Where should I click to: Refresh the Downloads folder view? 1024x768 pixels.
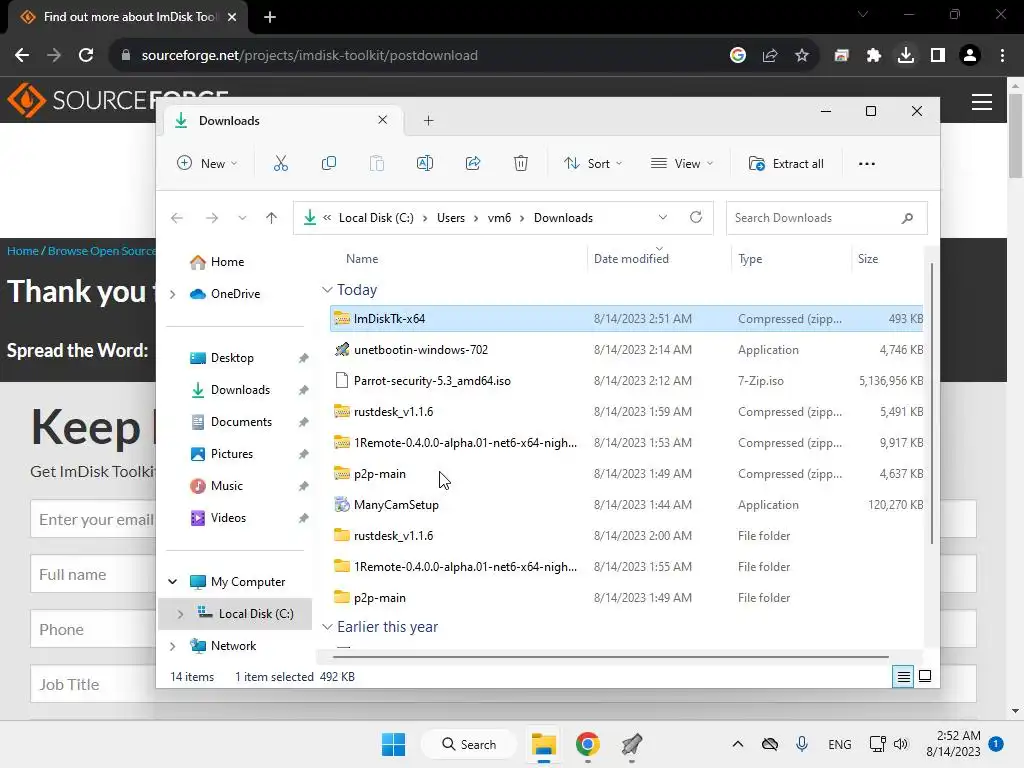tap(696, 217)
